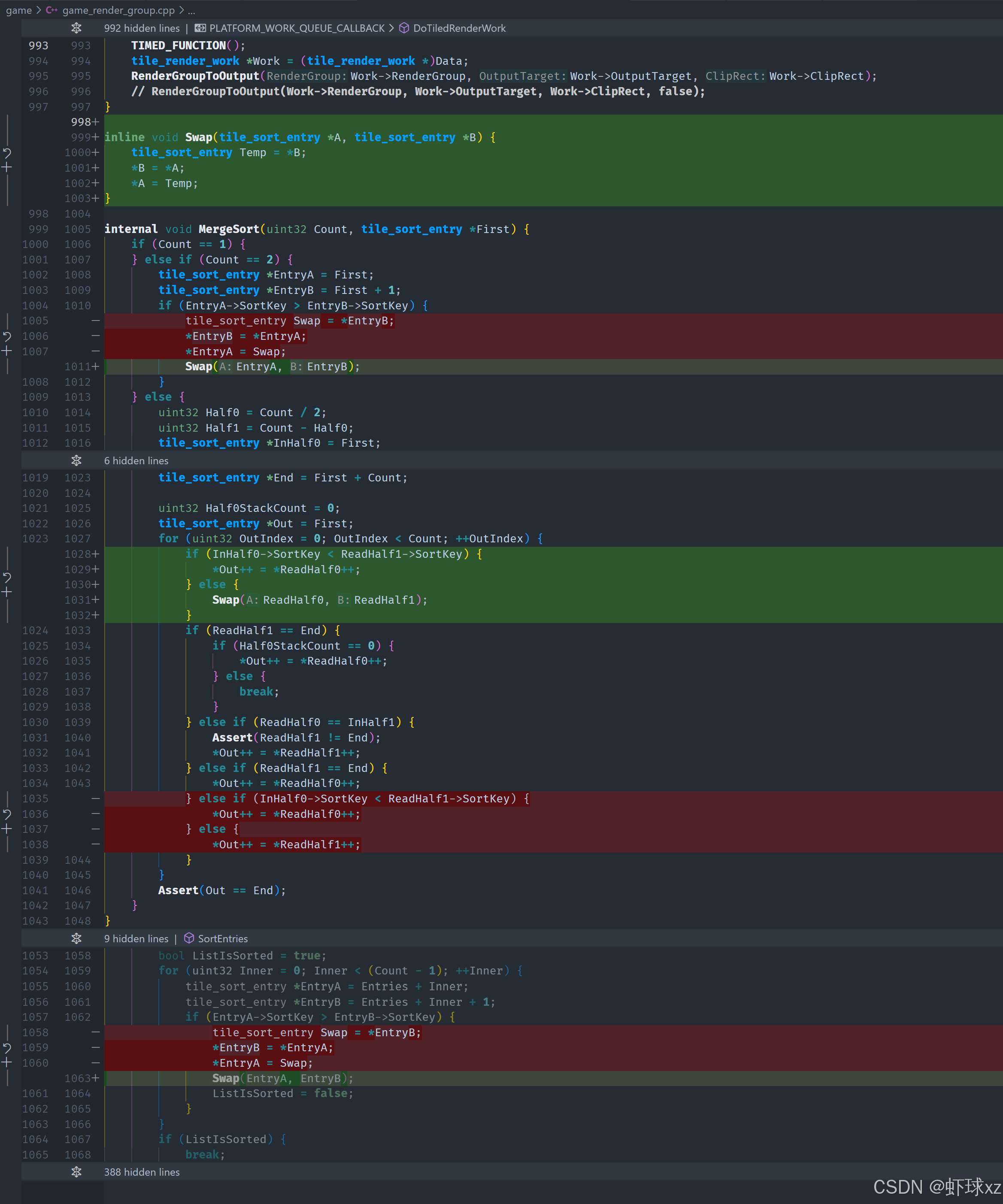1003x1204 pixels.
Task: Go to SortEntries symbol in hidden-lines bar
Action: (x=222, y=938)
